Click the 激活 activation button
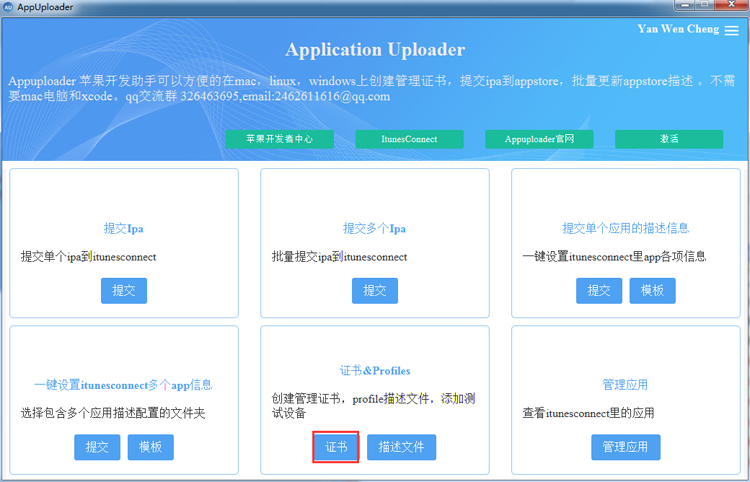Viewport: 750px width, 482px height. 669,139
